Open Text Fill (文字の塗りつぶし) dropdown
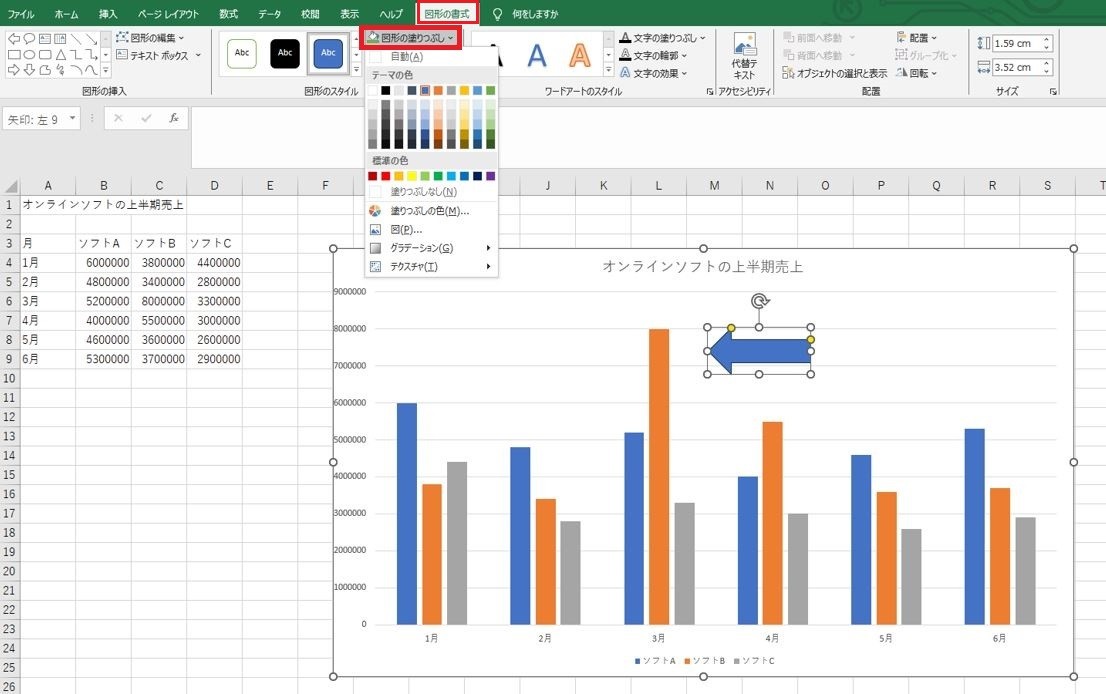The image size is (1106, 694). [x=662, y=37]
